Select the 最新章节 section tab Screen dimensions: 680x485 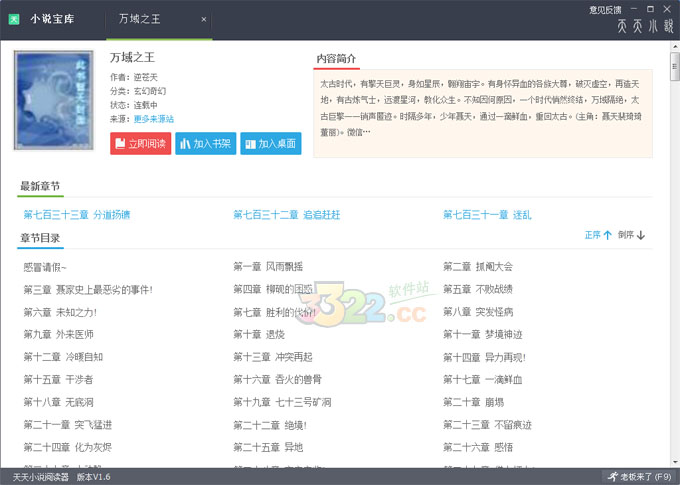coord(40,187)
